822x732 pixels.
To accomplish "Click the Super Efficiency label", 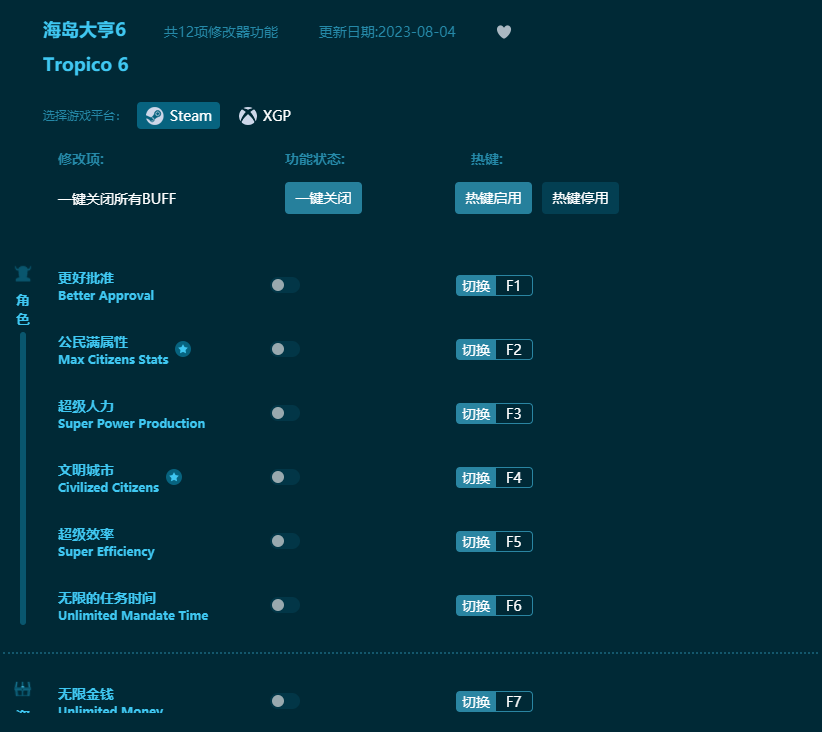I will (106, 552).
